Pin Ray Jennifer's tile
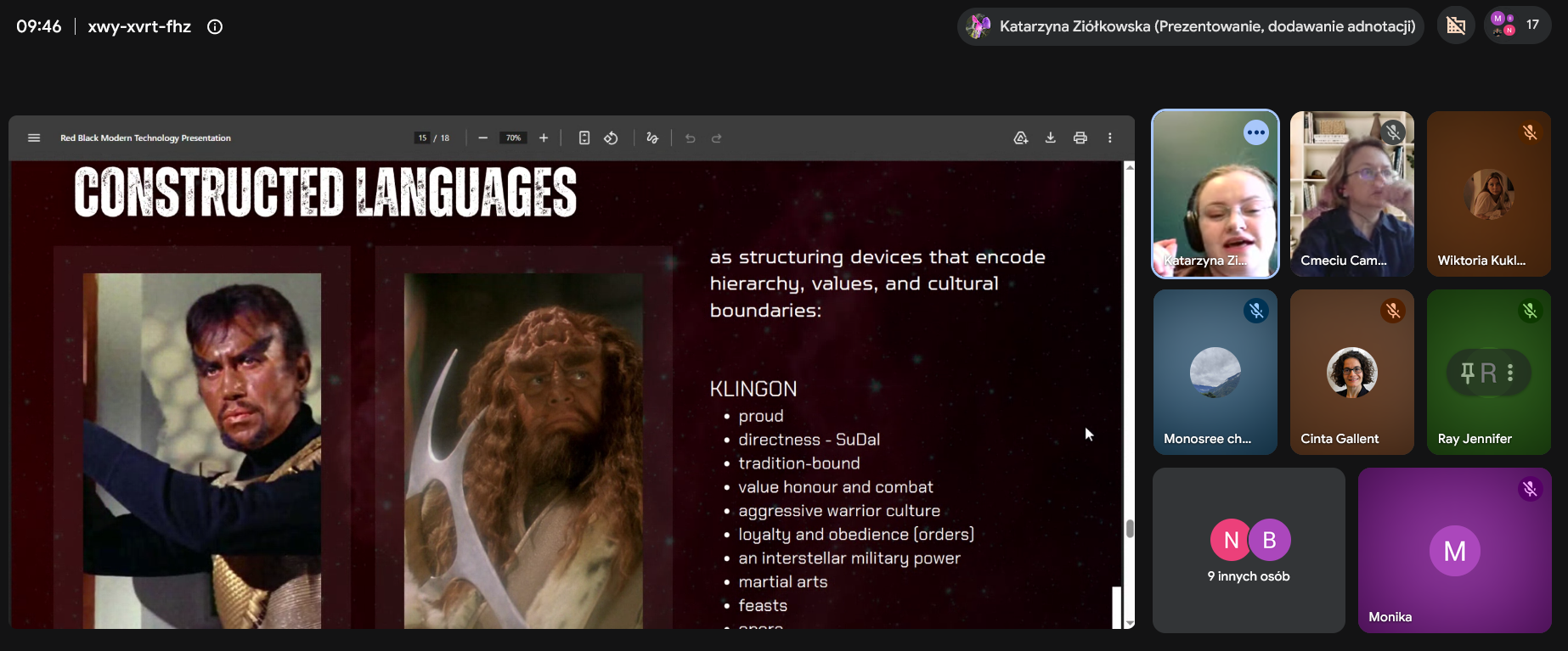 tap(1467, 372)
